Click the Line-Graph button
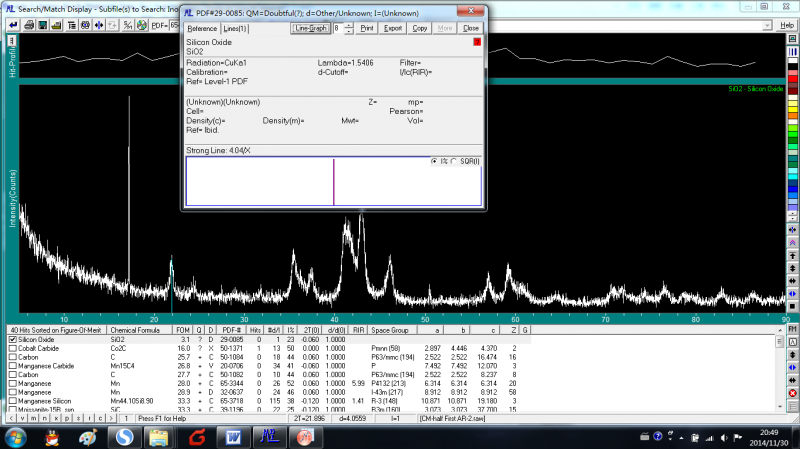800x449 pixels. [x=311, y=28]
